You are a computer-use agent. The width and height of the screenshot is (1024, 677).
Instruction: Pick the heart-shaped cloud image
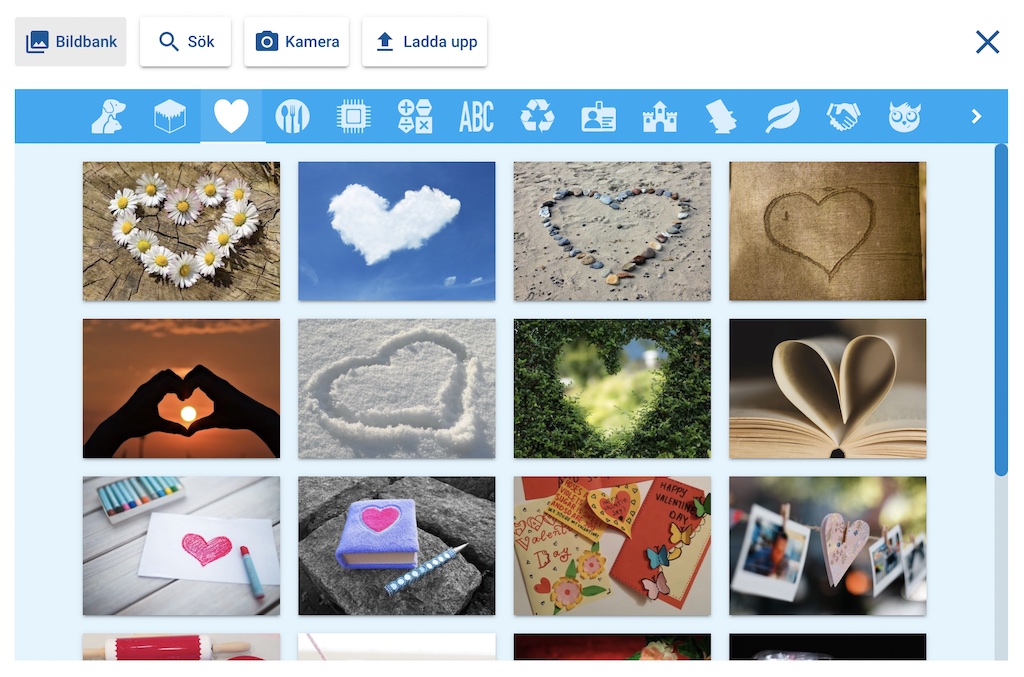tap(397, 231)
